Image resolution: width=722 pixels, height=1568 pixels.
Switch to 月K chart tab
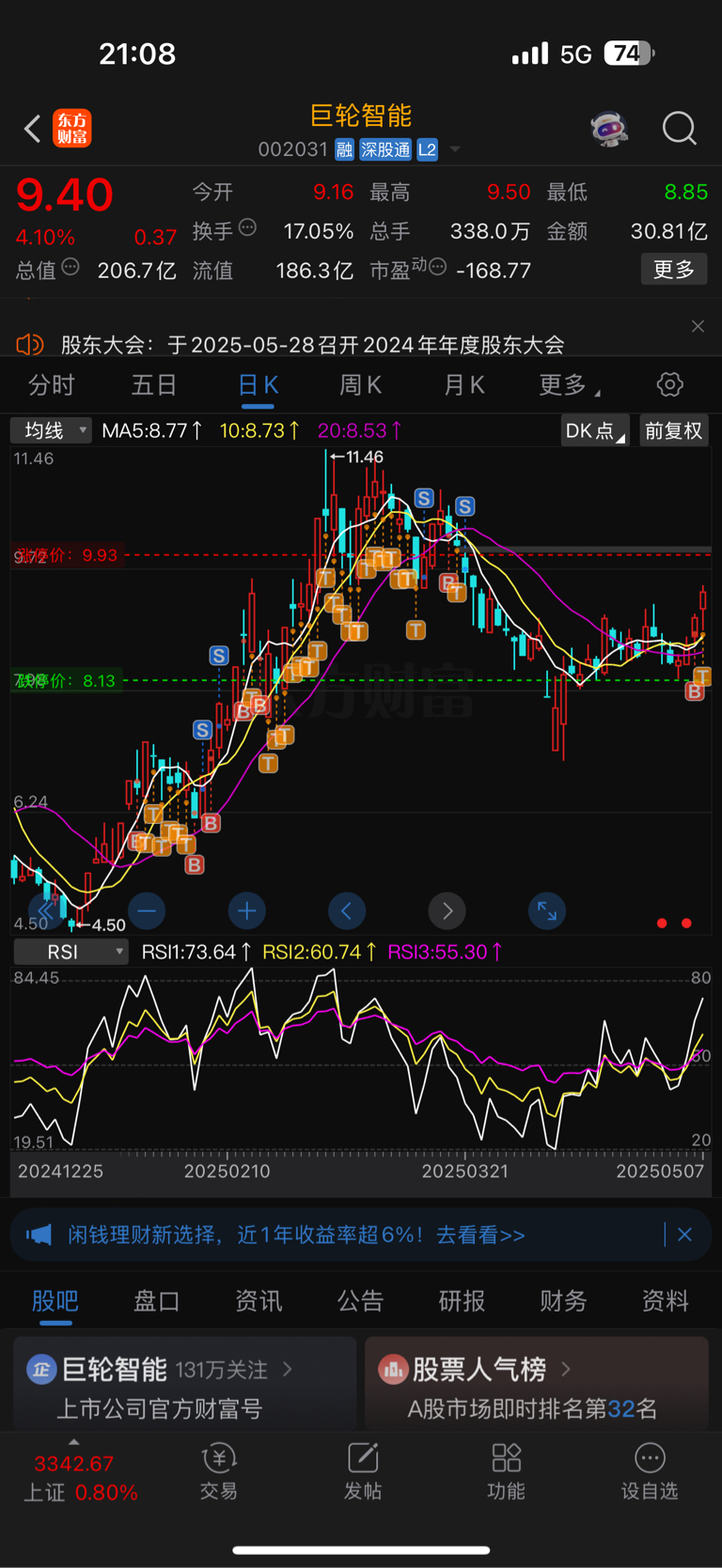coord(463,384)
